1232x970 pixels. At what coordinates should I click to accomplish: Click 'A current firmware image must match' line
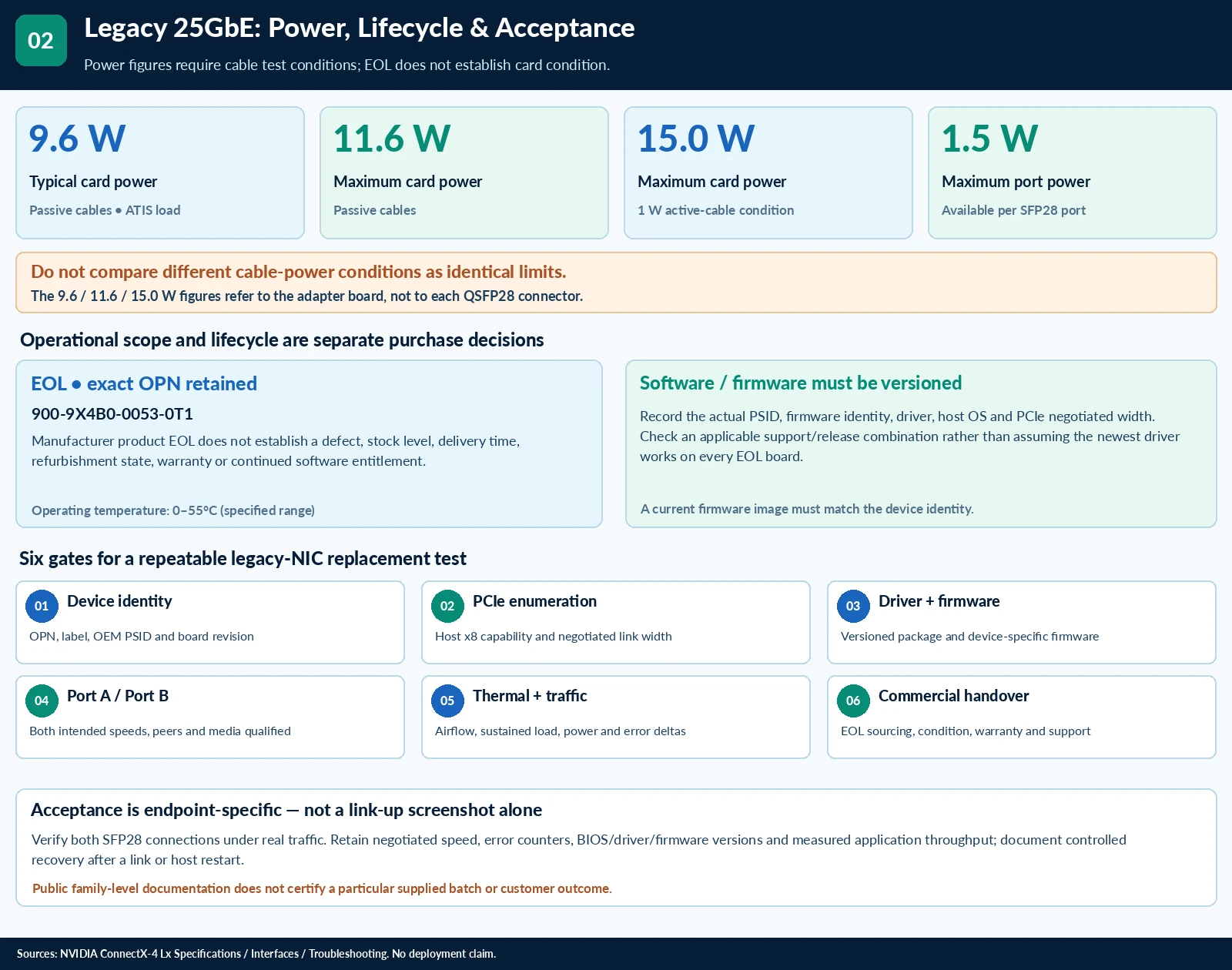click(x=807, y=509)
